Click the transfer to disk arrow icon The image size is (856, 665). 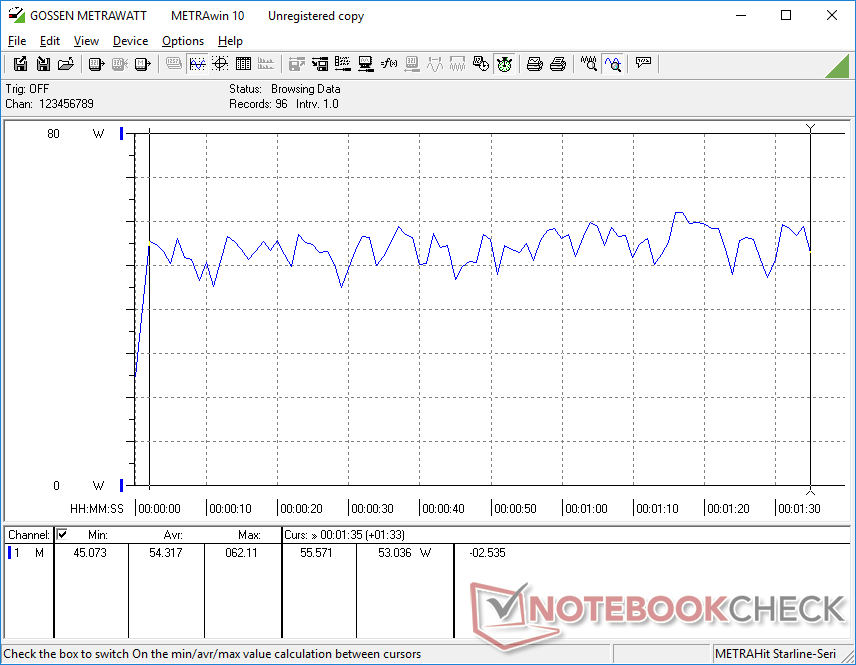[320, 64]
